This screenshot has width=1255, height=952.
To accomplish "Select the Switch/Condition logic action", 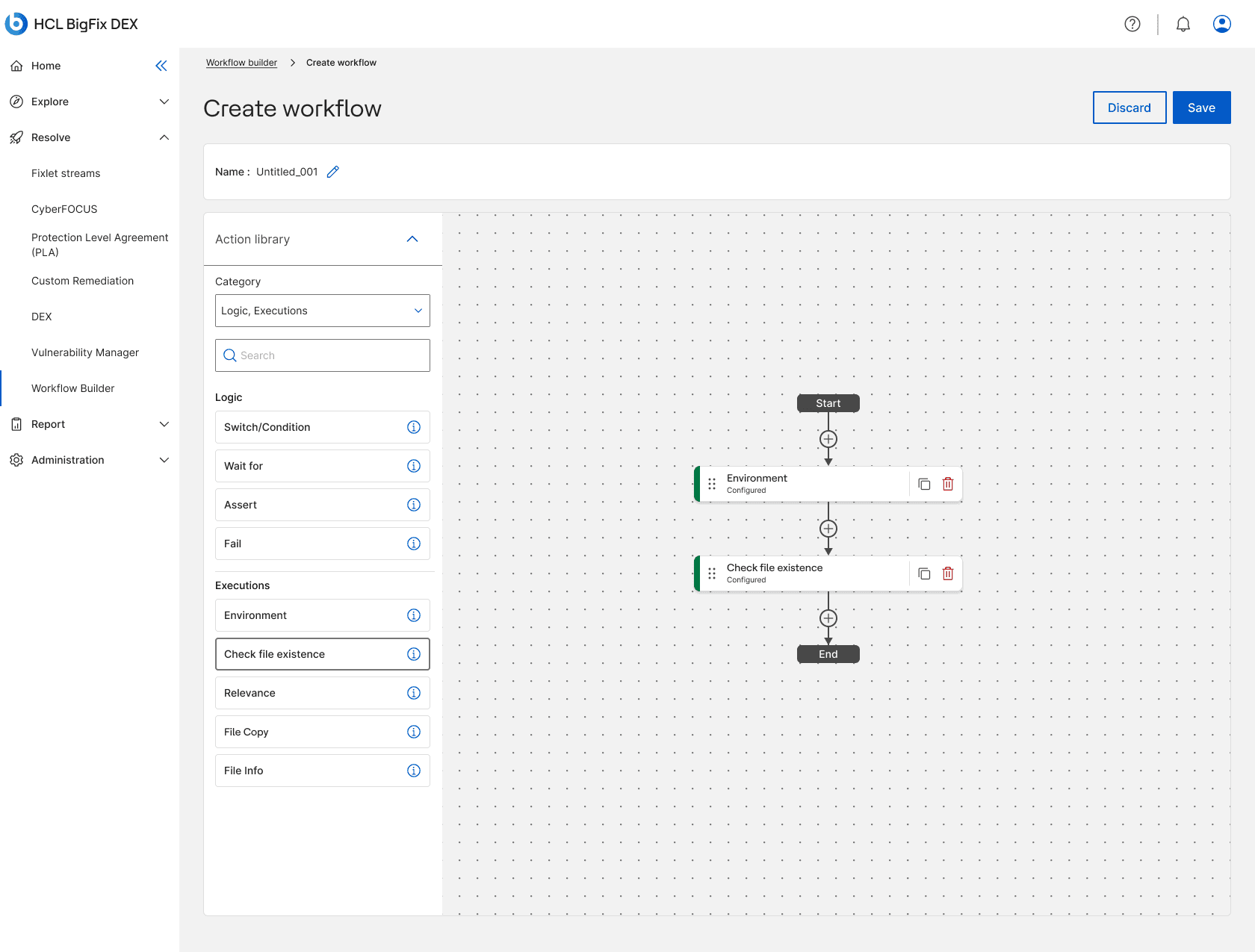I will point(323,427).
